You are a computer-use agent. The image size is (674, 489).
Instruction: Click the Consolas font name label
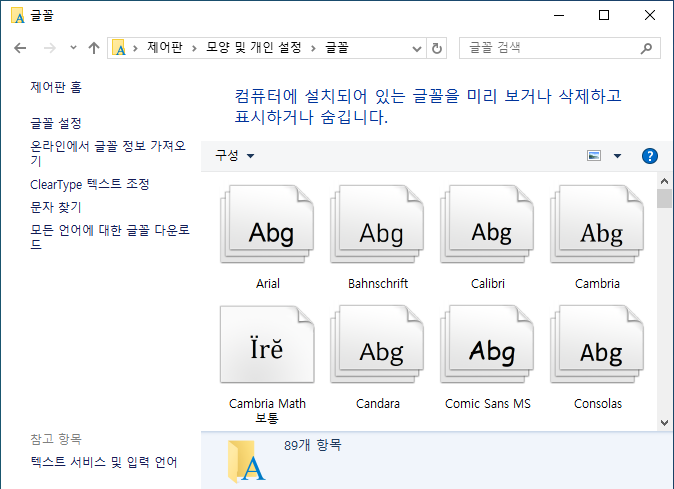click(598, 403)
